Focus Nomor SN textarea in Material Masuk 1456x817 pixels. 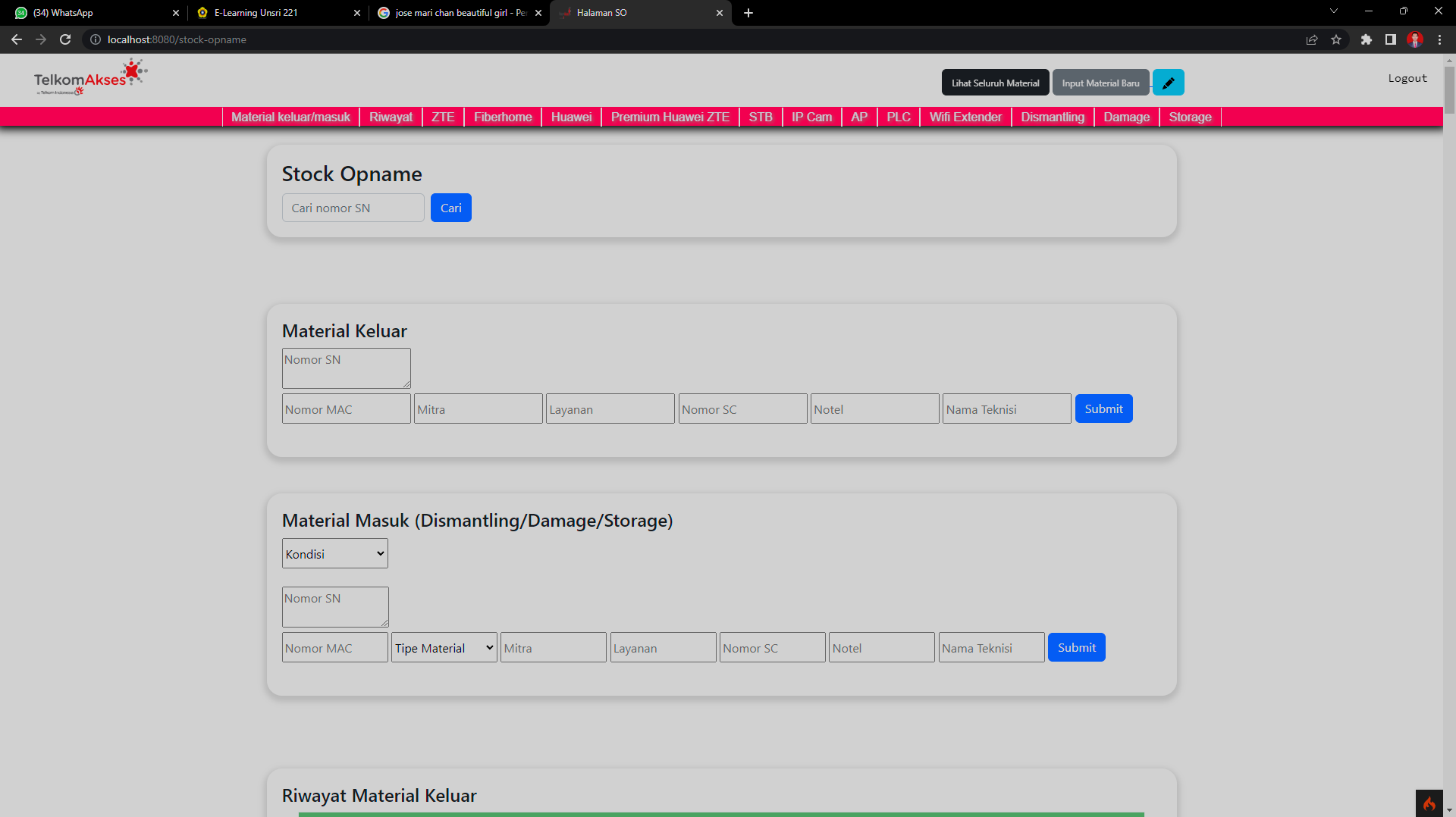point(335,607)
